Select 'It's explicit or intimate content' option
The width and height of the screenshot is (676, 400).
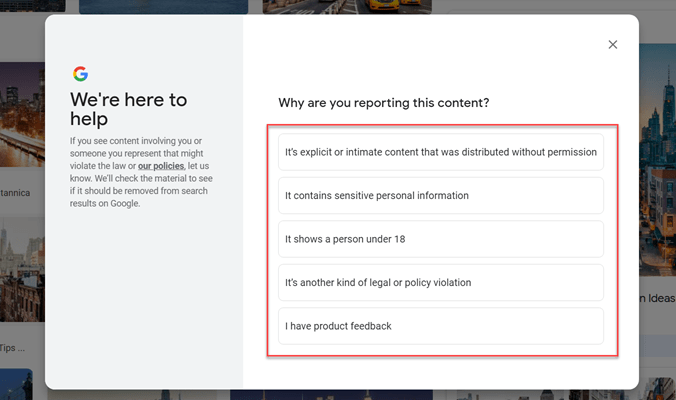coord(441,152)
